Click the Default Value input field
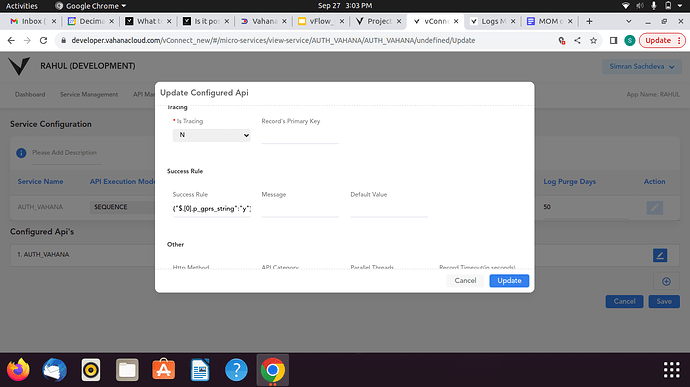 (389, 209)
